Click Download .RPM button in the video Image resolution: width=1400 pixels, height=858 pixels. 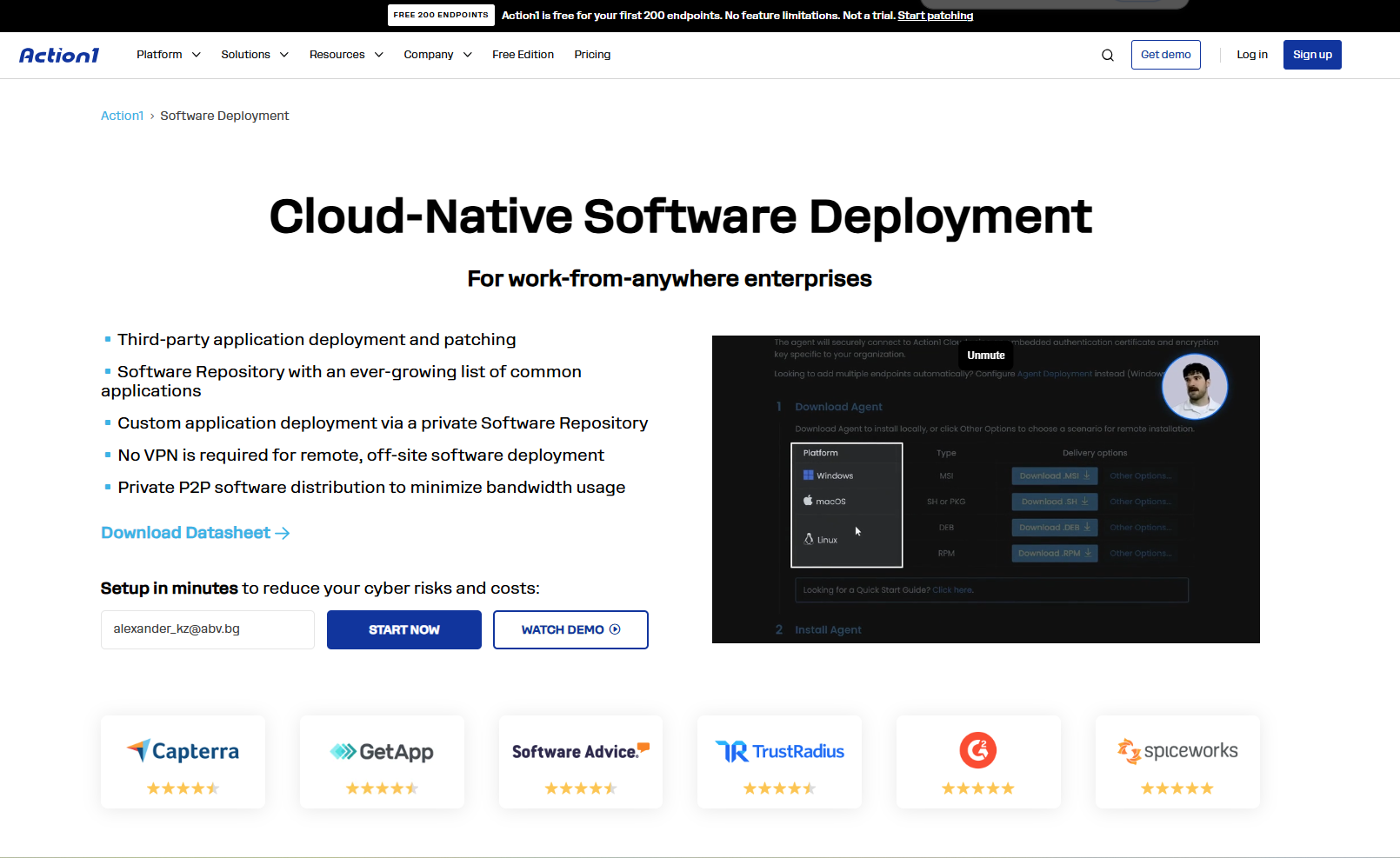coord(1055,553)
